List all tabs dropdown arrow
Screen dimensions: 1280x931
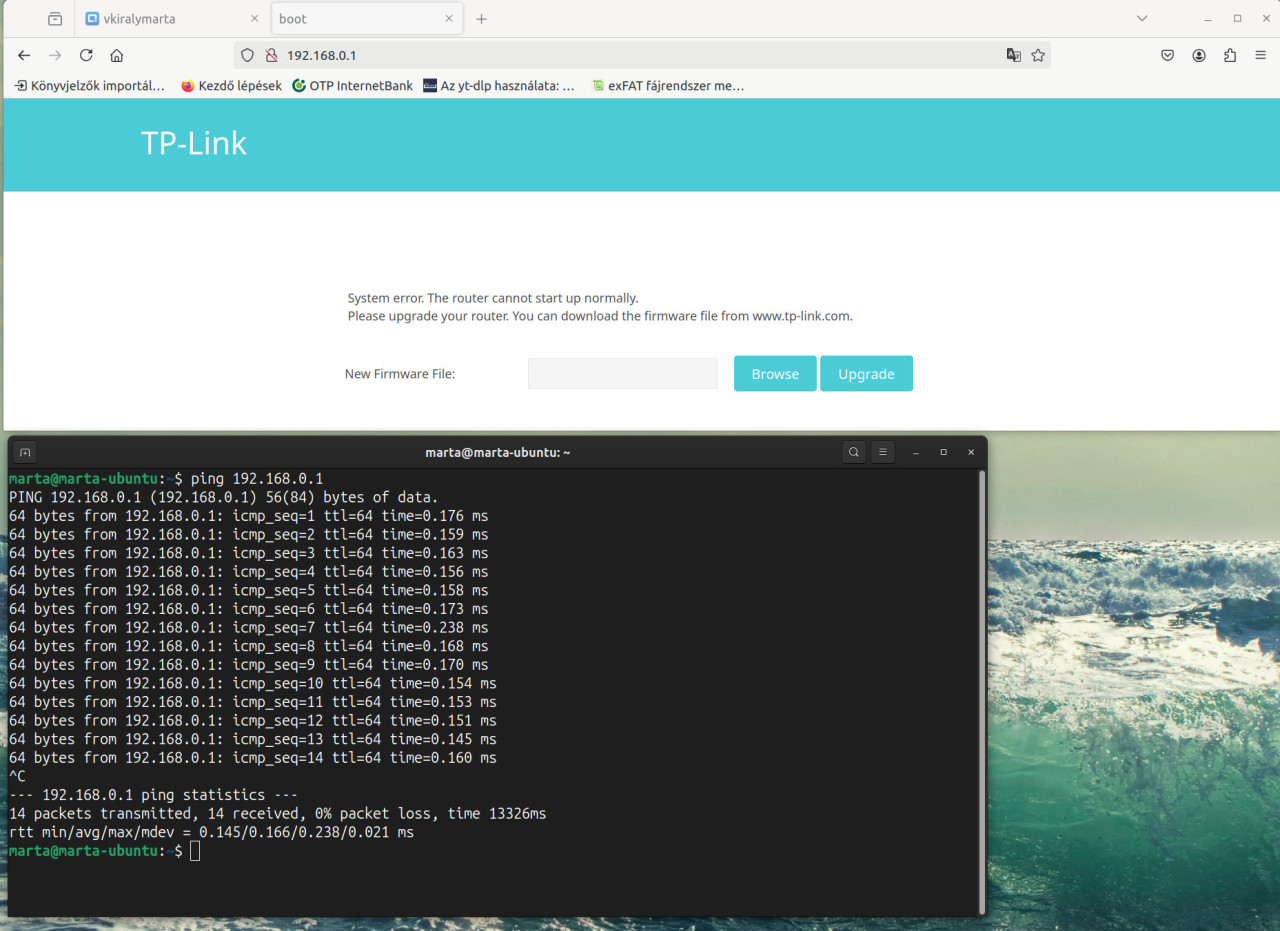click(1143, 19)
